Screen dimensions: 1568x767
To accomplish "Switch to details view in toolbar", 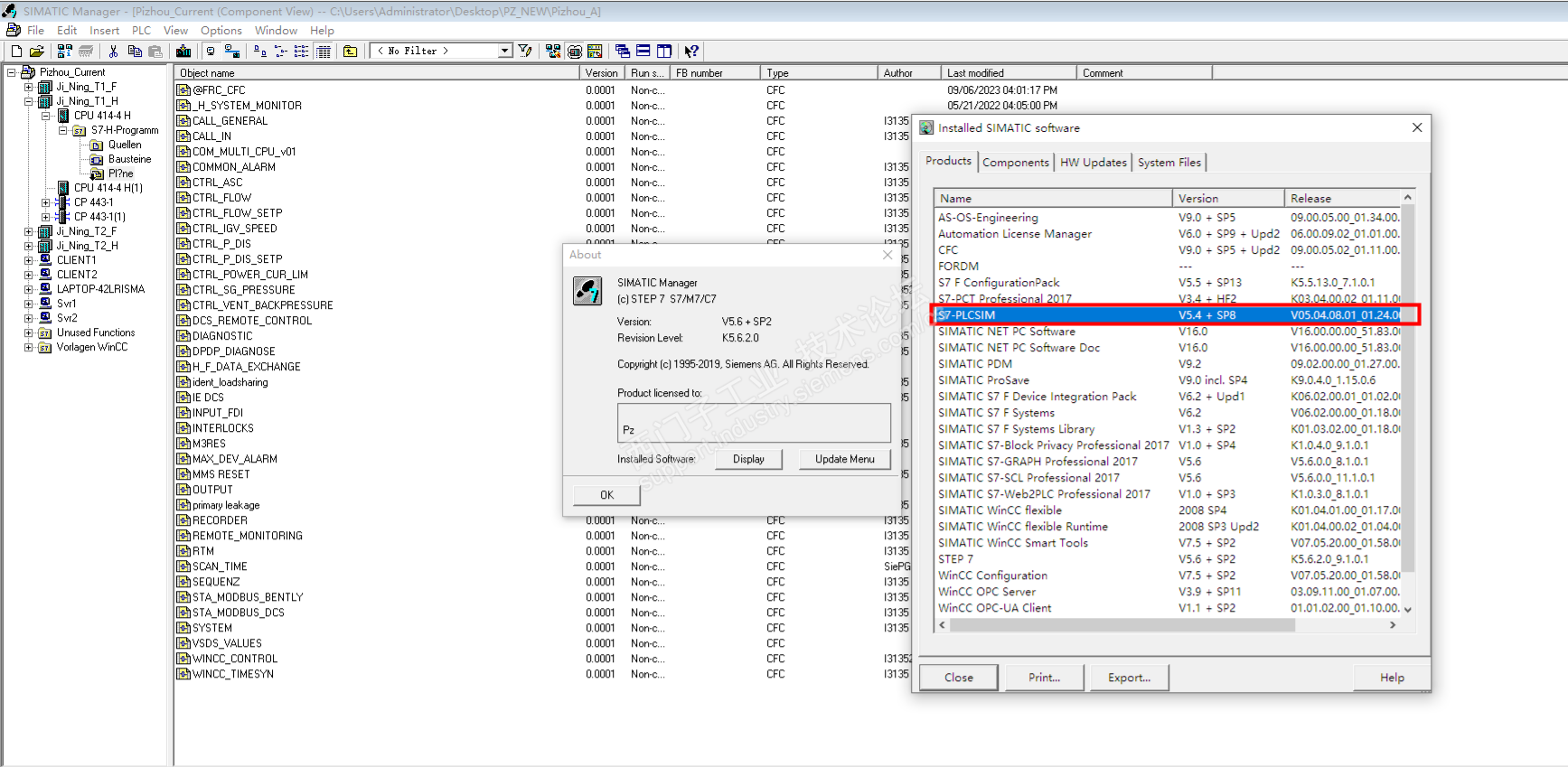I will coord(324,51).
